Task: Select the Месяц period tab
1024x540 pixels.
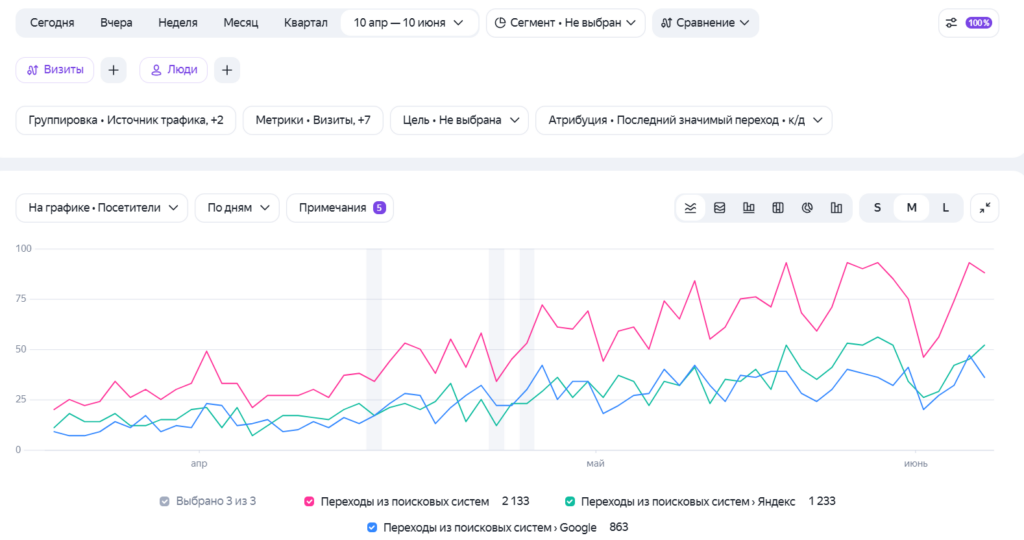Action: point(241,23)
